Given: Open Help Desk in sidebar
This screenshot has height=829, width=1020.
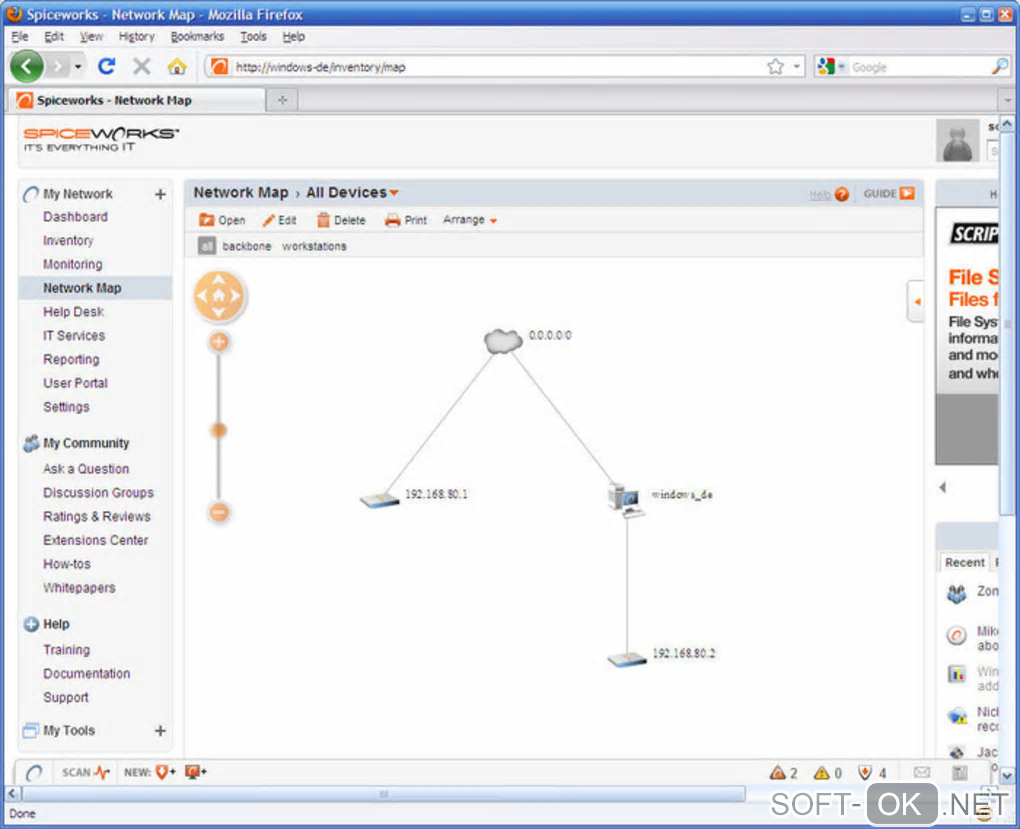Looking at the screenshot, I should point(74,312).
